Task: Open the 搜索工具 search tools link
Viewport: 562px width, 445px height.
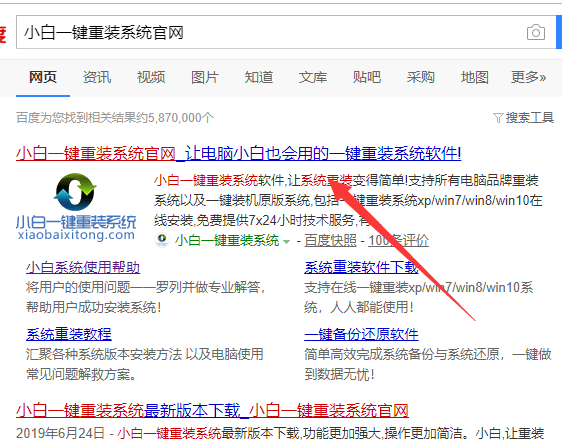Action: pos(530,118)
